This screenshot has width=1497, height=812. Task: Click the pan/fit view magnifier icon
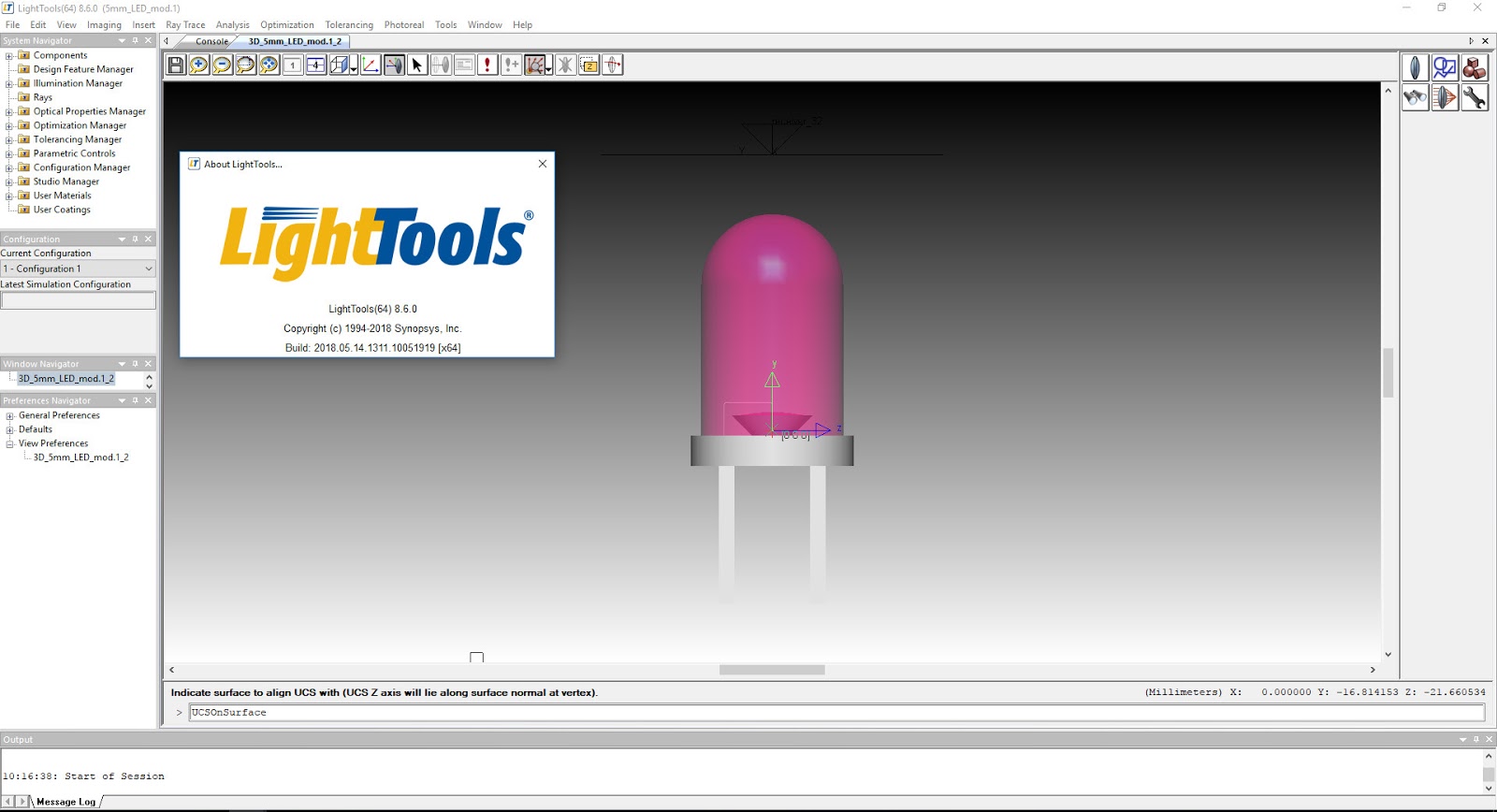tap(269, 65)
